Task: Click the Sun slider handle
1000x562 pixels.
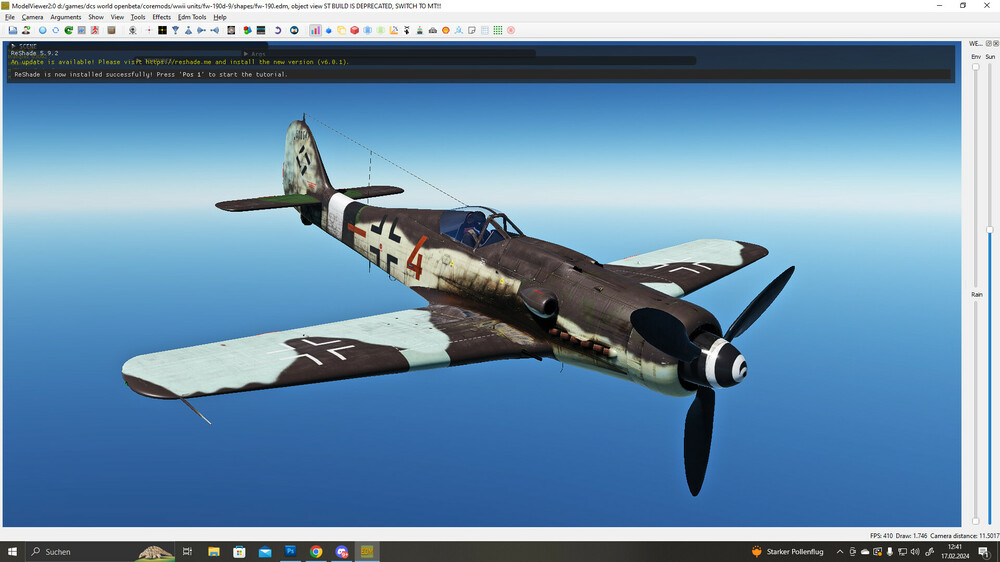Action: click(x=990, y=230)
